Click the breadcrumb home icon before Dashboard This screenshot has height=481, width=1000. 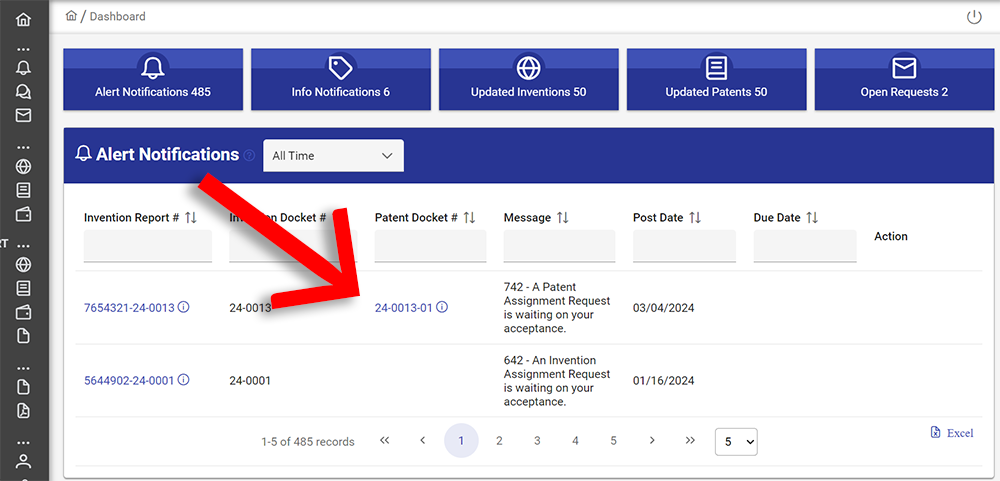pos(71,16)
